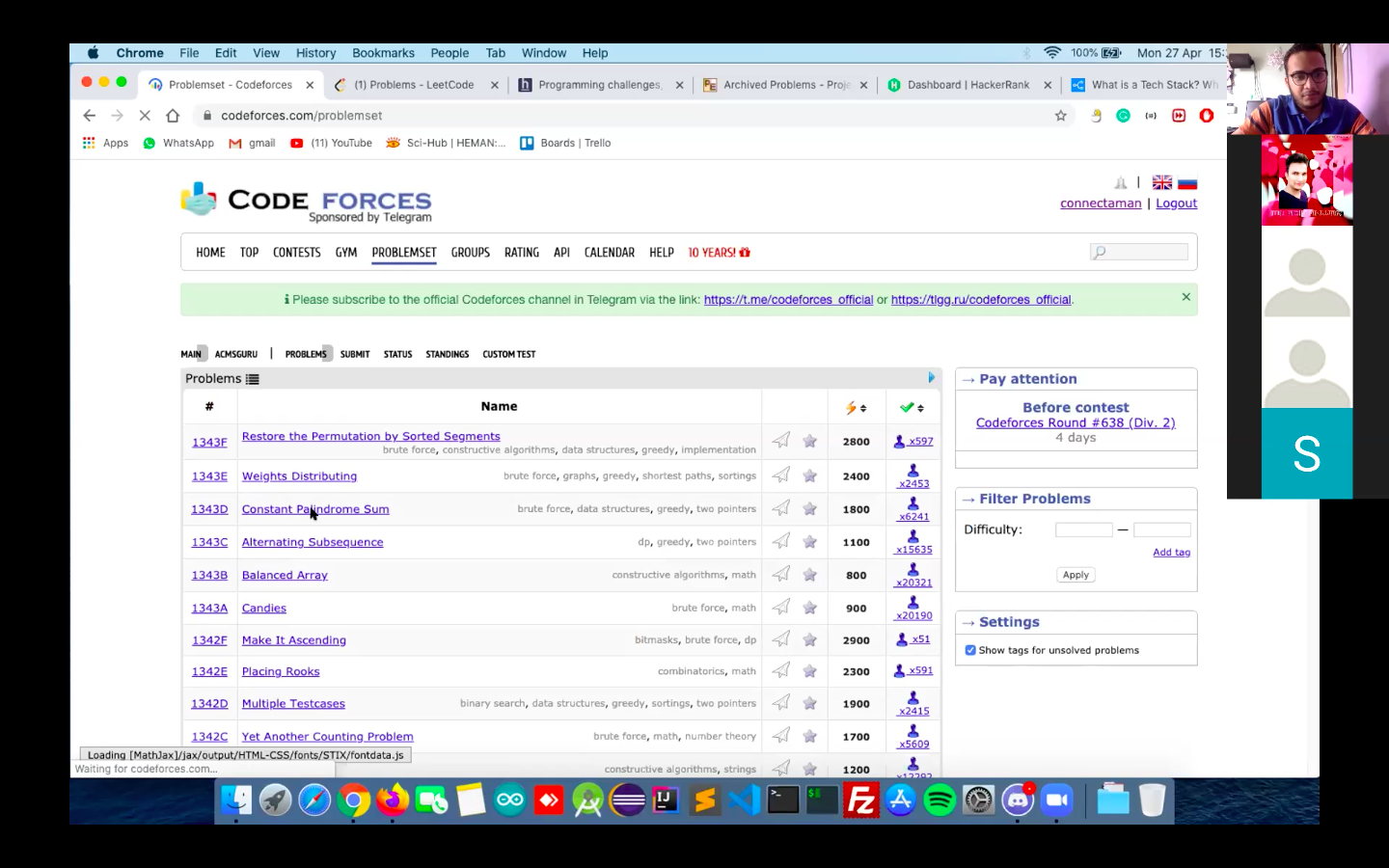Close the Problemset - Codeforces tab
This screenshot has height=868, width=1389.
point(310,85)
